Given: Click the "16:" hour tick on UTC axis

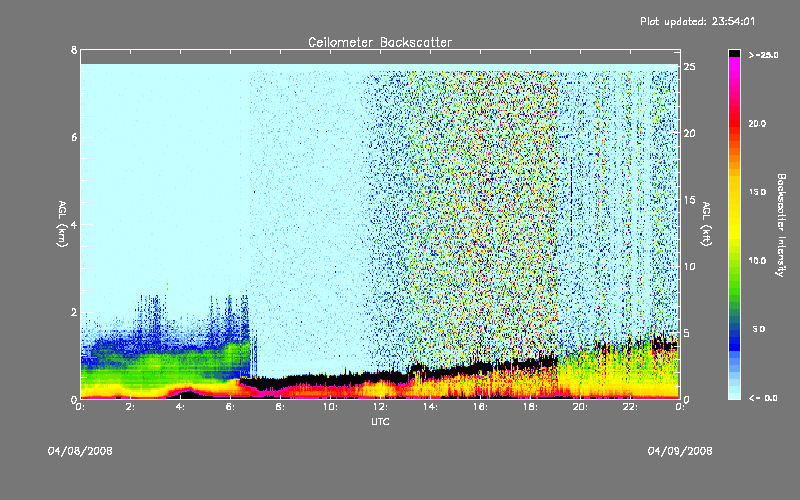Looking at the screenshot, I should click(480, 407).
